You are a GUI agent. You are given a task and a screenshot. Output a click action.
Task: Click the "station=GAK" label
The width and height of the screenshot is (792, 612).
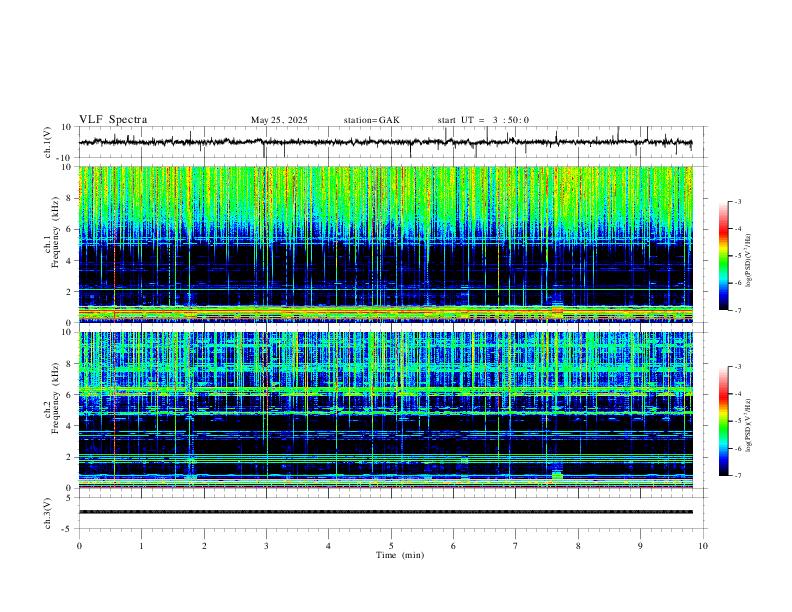pos(371,120)
